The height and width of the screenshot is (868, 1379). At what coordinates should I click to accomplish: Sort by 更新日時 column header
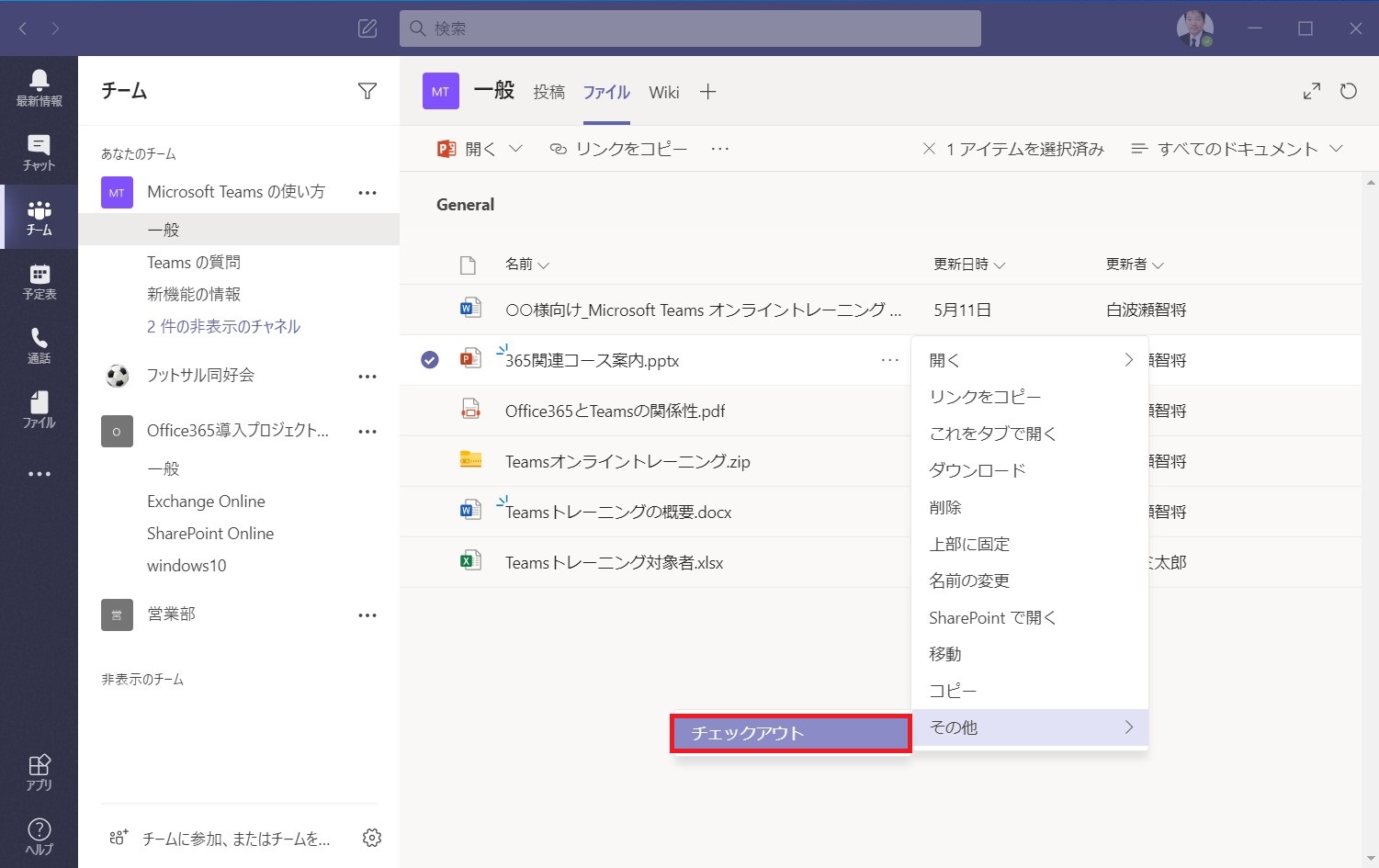coord(969,265)
